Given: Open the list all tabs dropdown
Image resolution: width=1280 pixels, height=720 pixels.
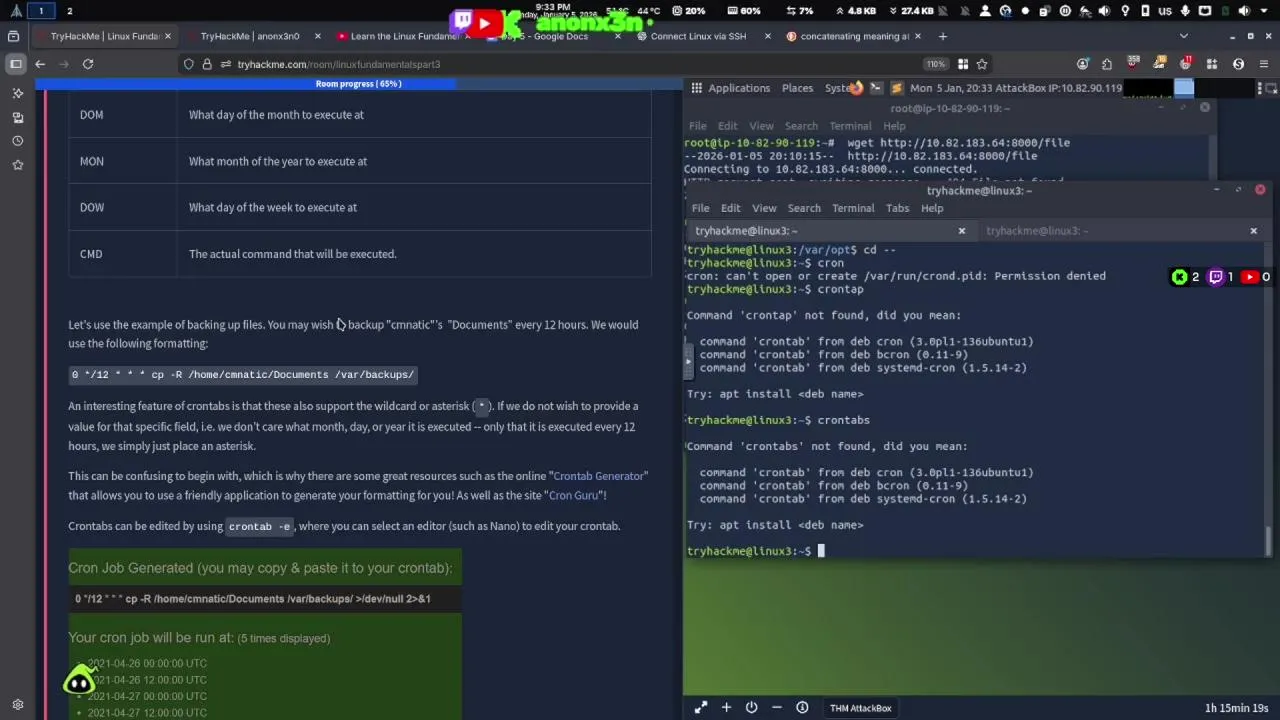Looking at the screenshot, I should (1184, 36).
